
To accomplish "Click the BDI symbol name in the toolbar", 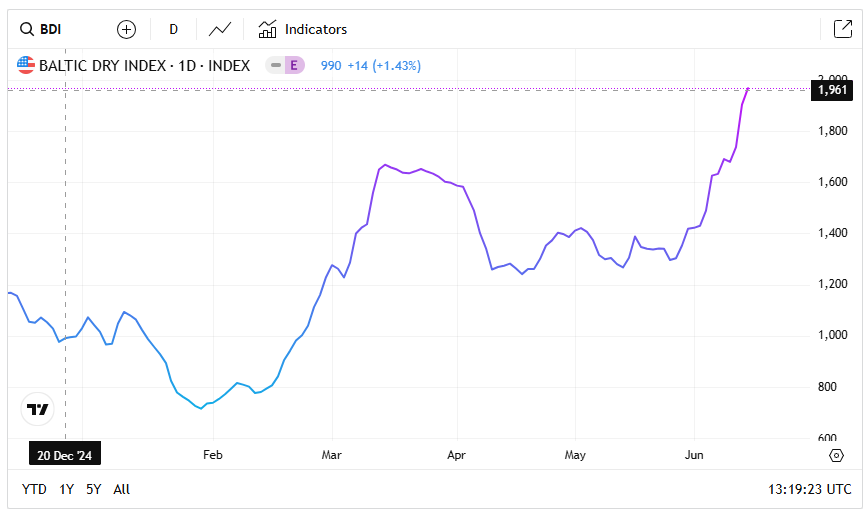I will point(51,29).
